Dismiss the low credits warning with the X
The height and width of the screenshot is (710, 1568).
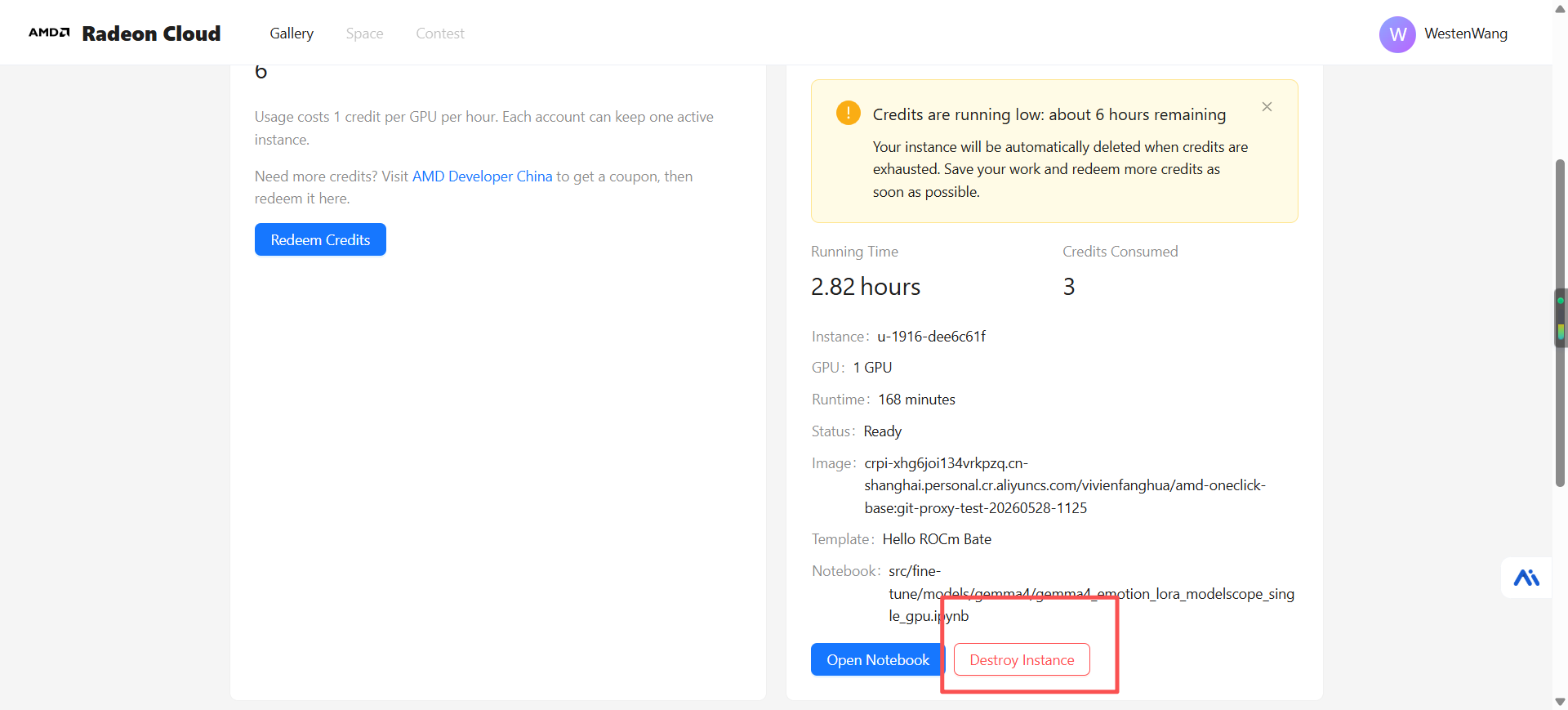[x=1267, y=107]
